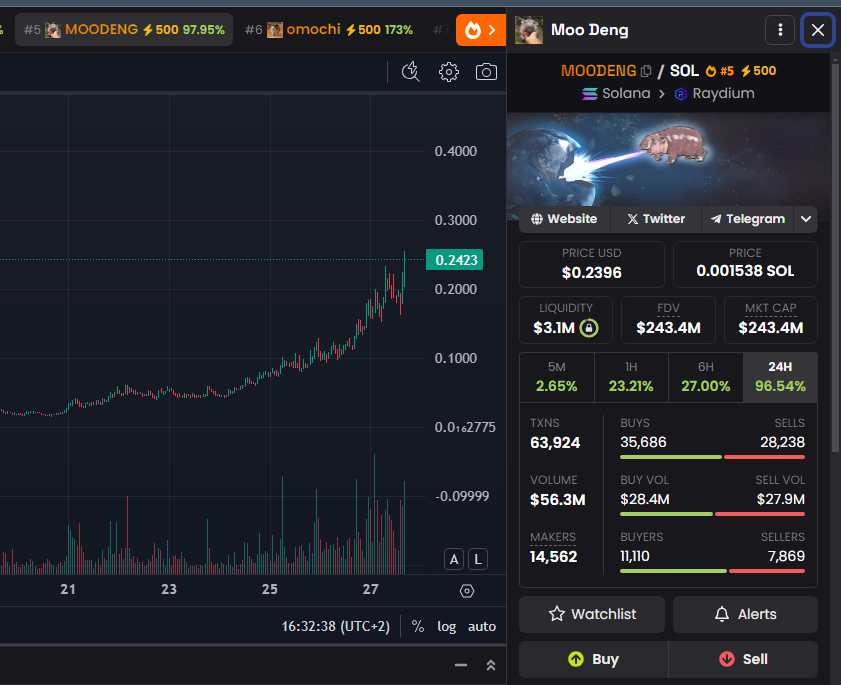The height and width of the screenshot is (685, 841).
Task: Open #6 omochi trending item
Action: tap(329, 30)
